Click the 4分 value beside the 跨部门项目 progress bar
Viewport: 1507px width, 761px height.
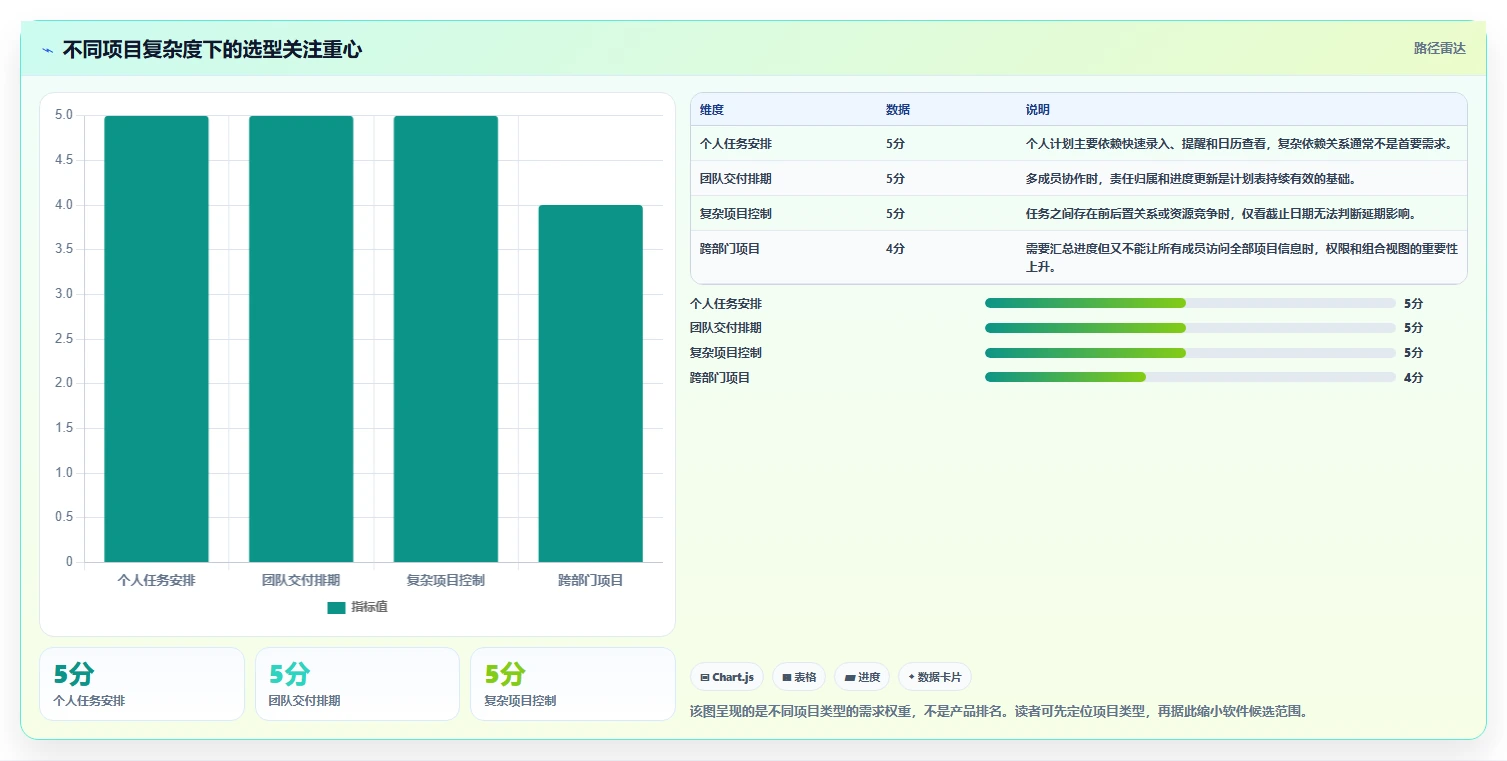click(x=1413, y=377)
